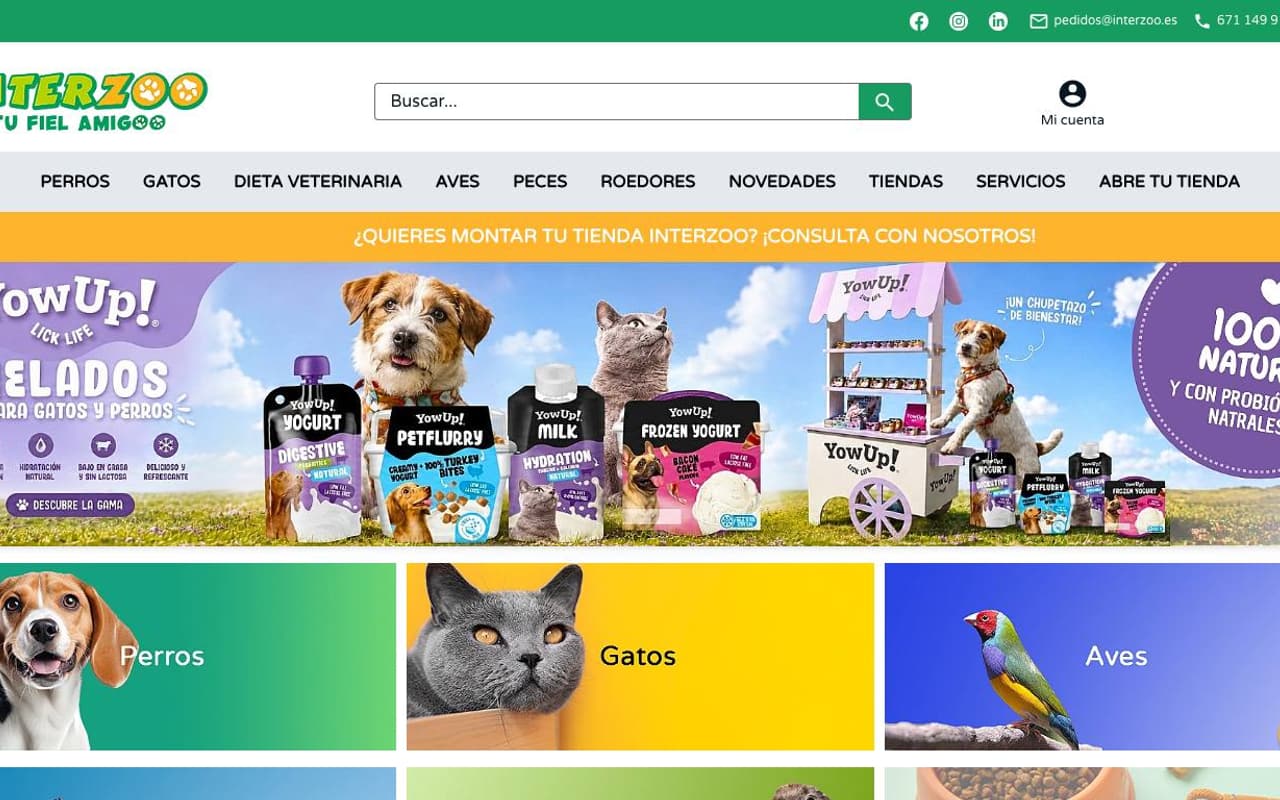Open ABRE TU TIENDA page
Image resolution: width=1280 pixels, height=800 pixels.
(1169, 181)
